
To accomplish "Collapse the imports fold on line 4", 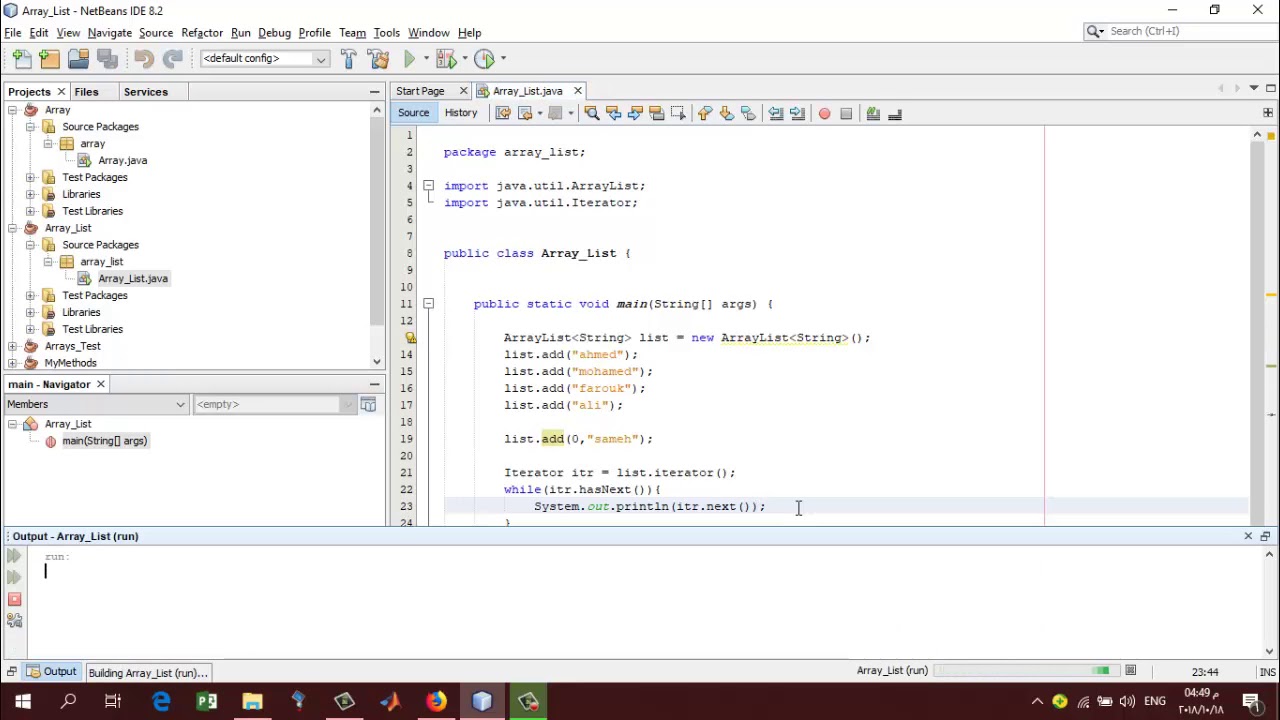I will coord(428,186).
